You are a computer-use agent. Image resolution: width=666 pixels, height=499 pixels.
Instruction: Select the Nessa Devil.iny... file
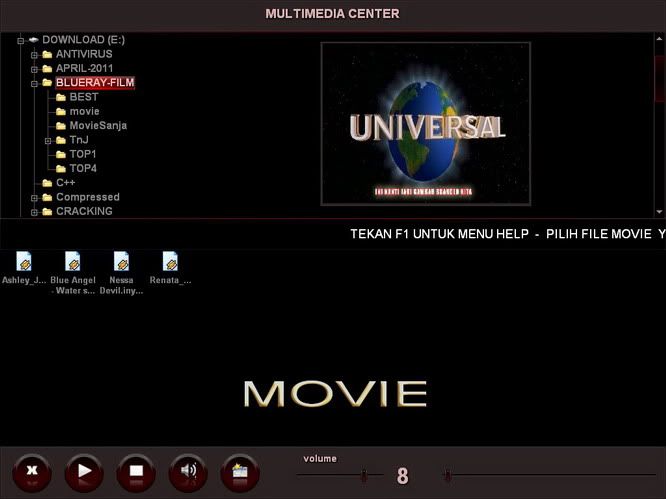click(x=121, y=273)
